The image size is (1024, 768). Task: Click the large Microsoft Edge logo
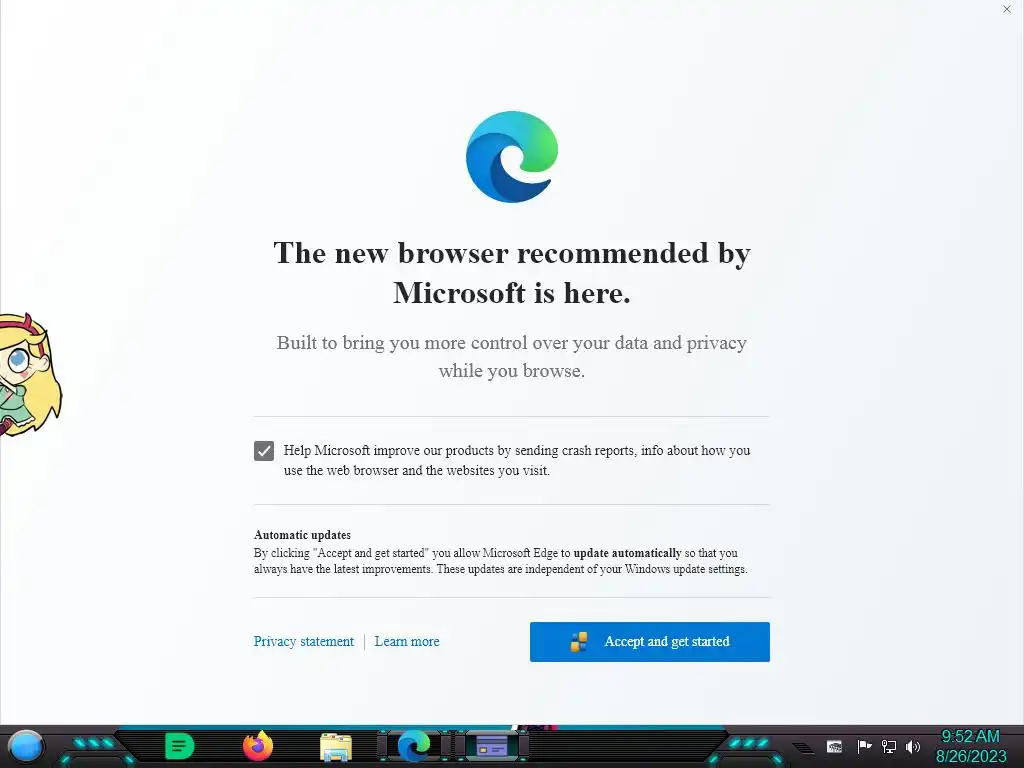[x=512, y=157]
